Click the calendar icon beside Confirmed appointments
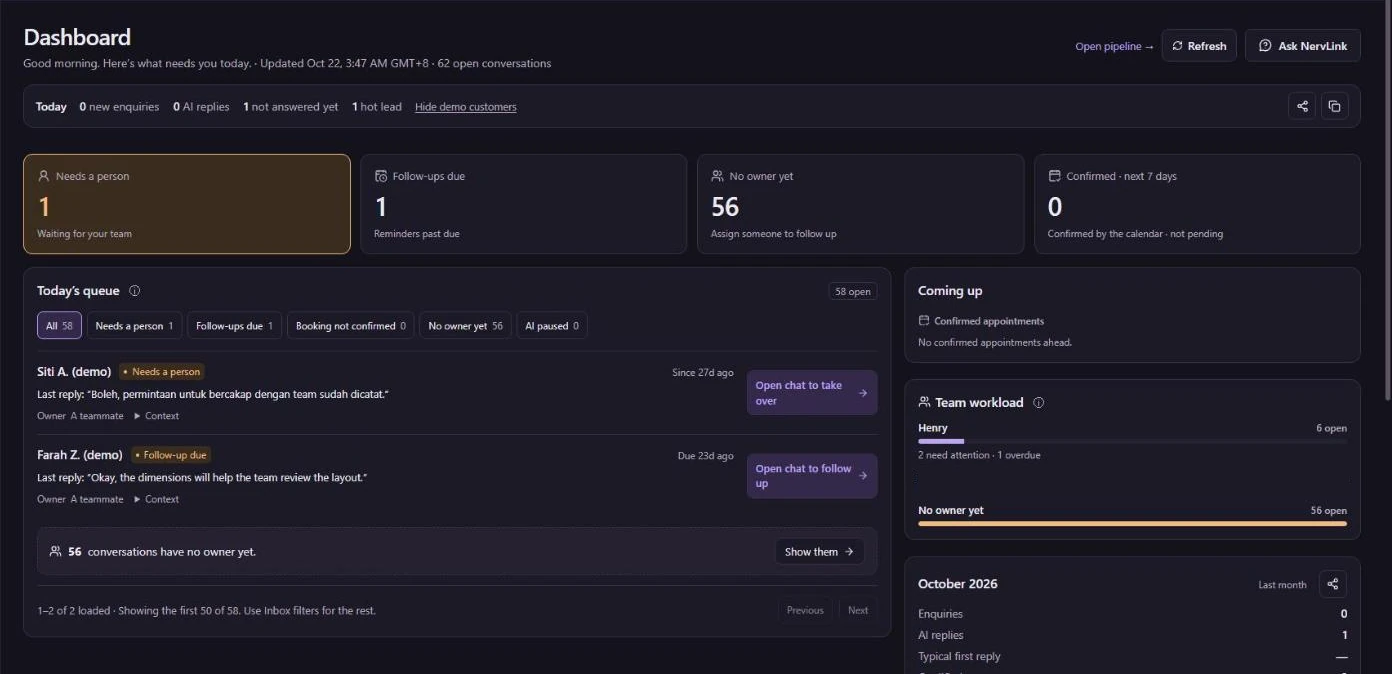The width and height of the screenshot is (1392, 674). pyautogui.click(x=924, y=321)
